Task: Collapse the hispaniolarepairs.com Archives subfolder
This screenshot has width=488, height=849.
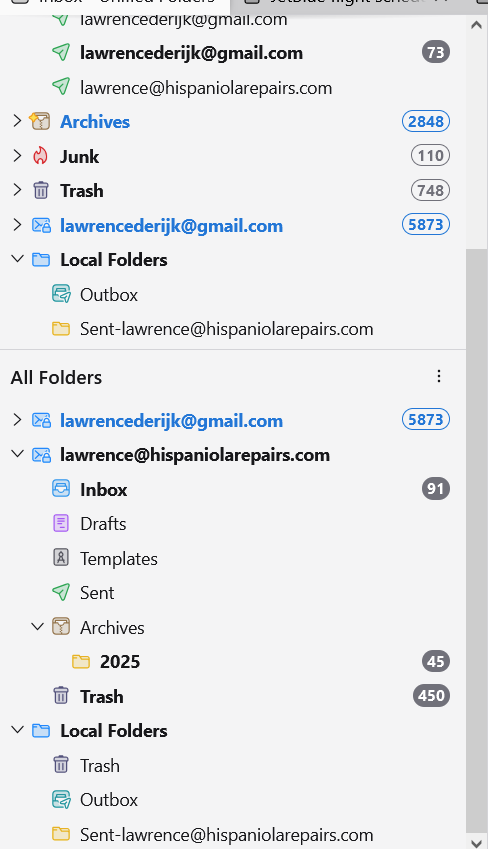Action: pyautogui.click(x=37, y=627)
